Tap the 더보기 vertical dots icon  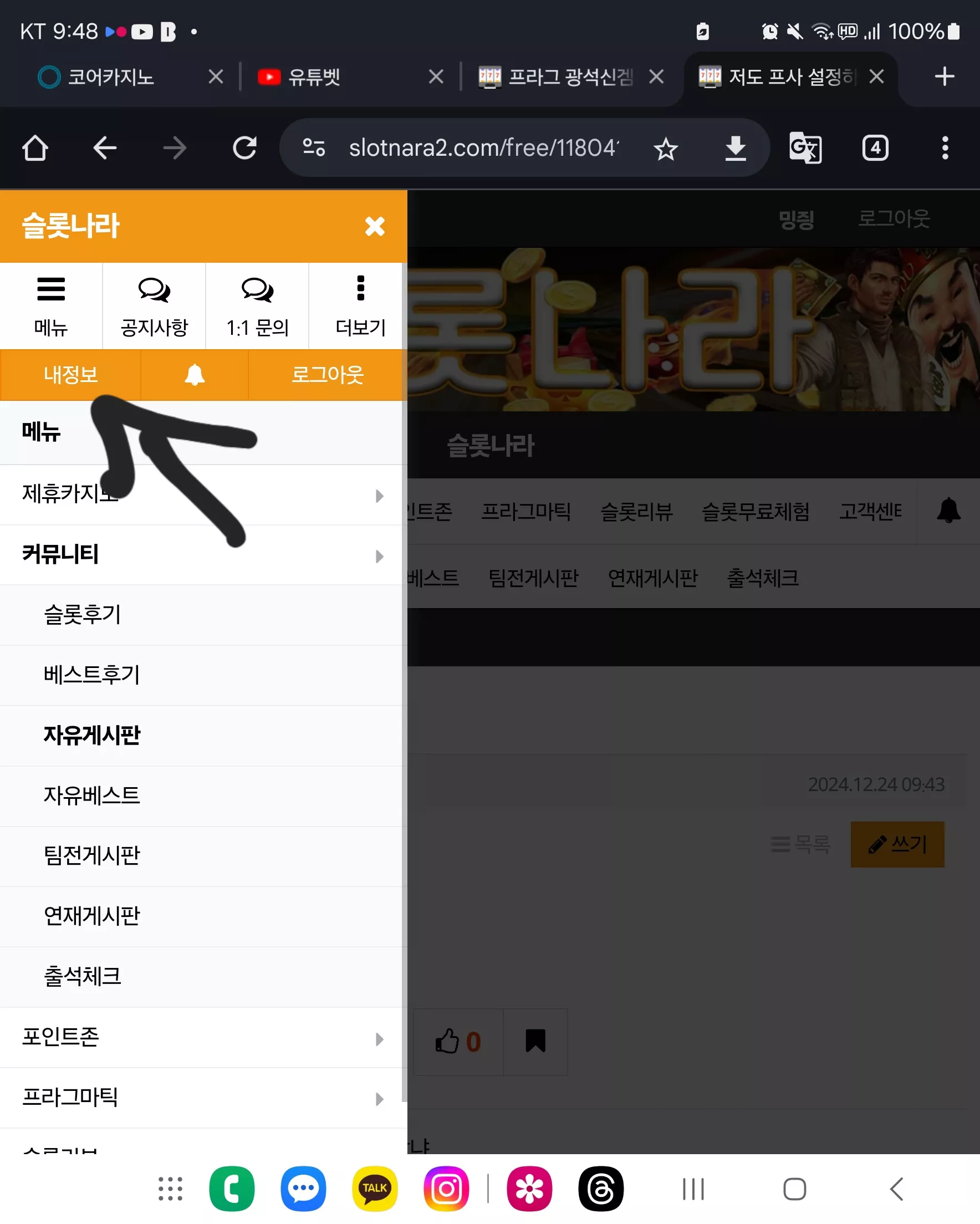click(360, 288)
